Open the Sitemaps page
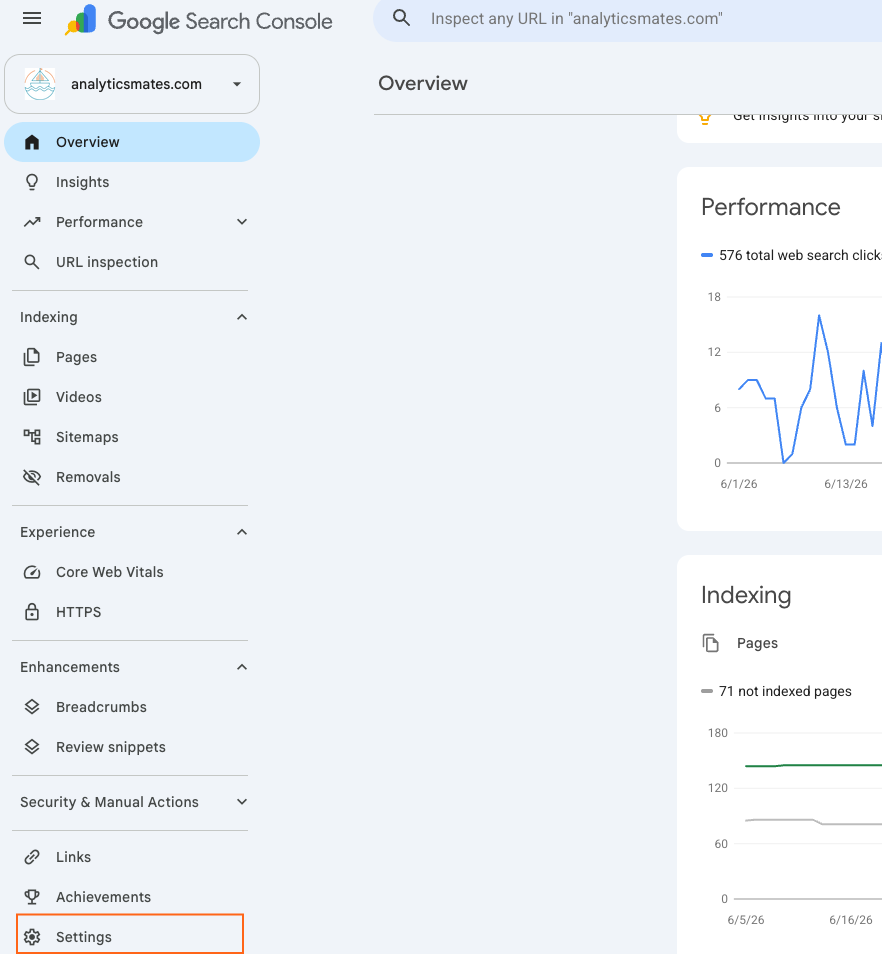The width and height of the screenshot is (882, 954). (x=132, y=437)
